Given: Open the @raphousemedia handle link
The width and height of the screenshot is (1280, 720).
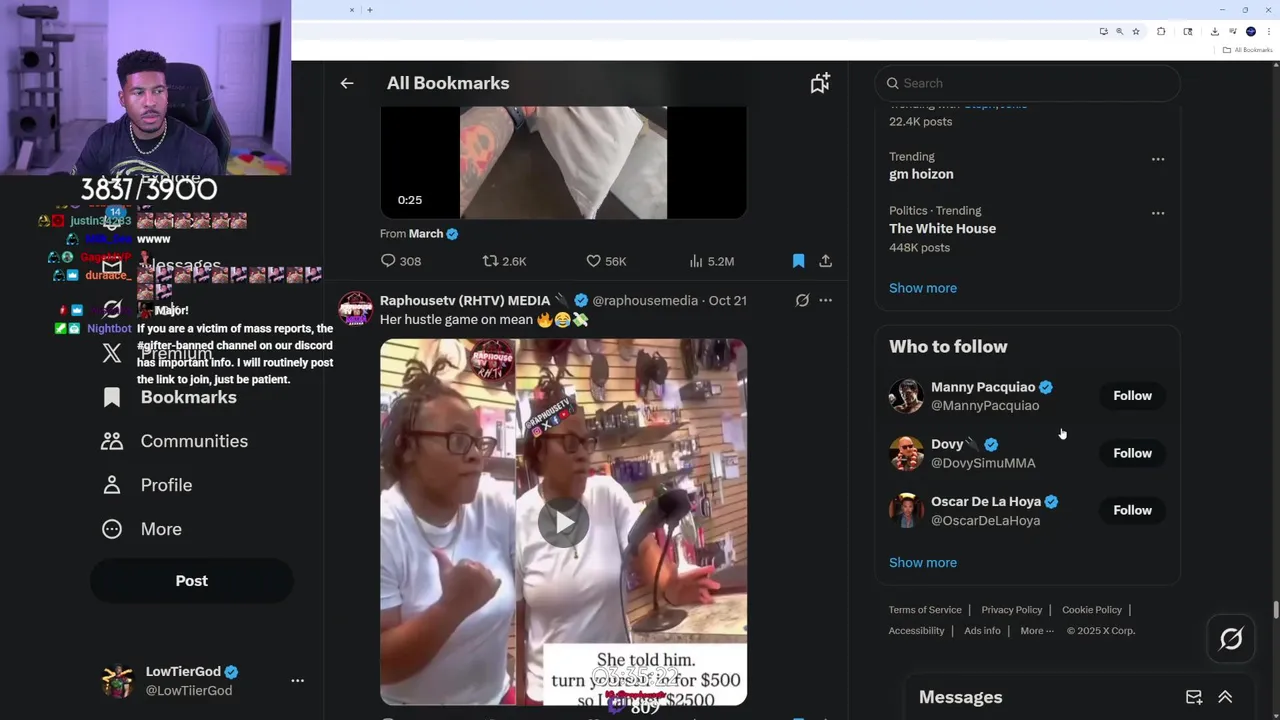Looking at the screenshot, I should [645, 300].
